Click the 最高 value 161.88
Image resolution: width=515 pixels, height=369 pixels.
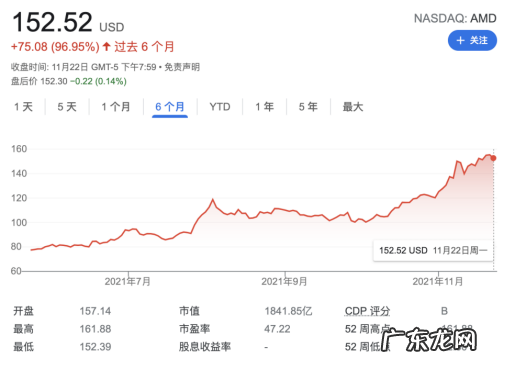[x=95, y=329]
